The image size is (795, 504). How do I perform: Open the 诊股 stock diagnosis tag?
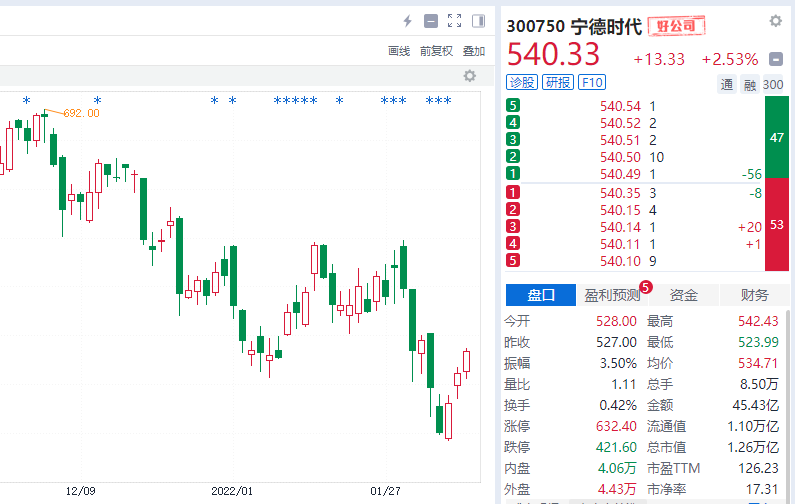click(522, 83)
